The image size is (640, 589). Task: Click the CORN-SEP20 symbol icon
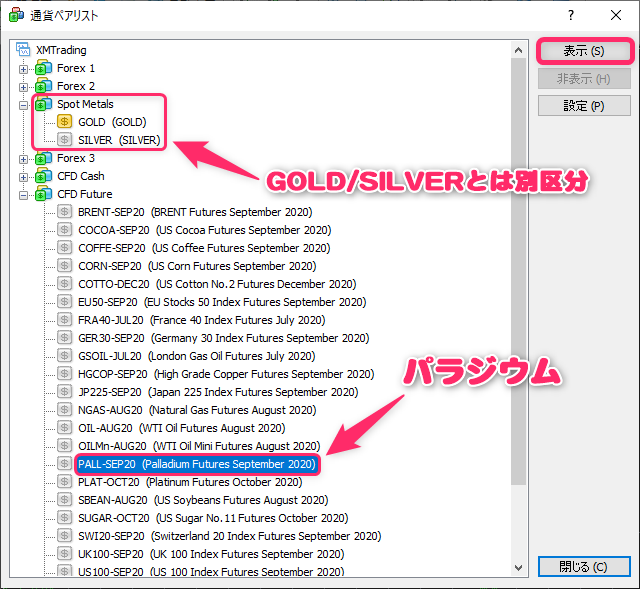click(64, 265)
